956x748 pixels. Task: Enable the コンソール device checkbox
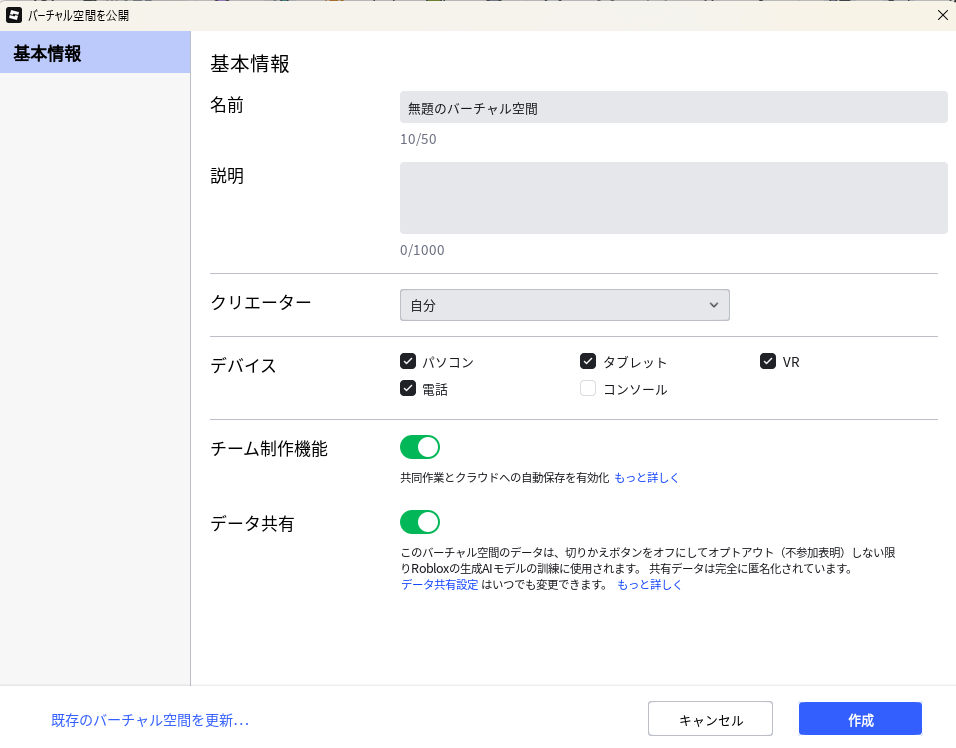[x=588, y=388]
